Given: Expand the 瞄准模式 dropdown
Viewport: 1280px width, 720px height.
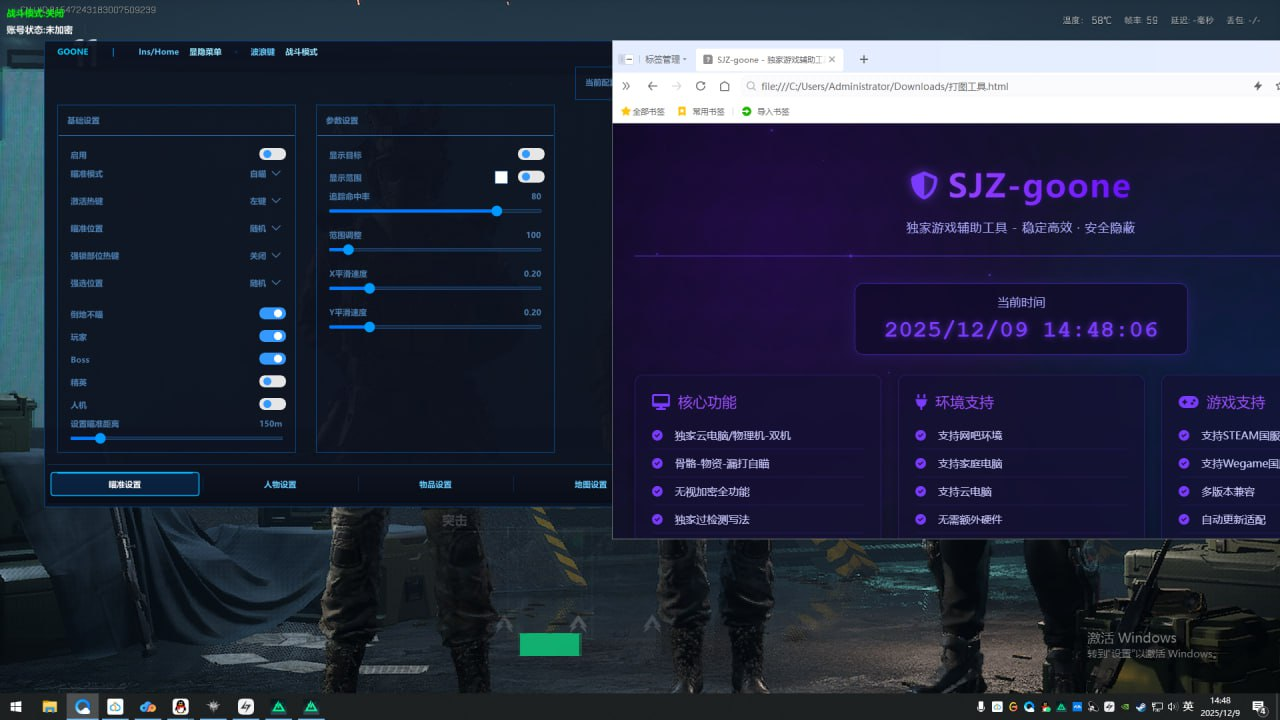Looking at the screenshot, I should click(x=265, y=174).
